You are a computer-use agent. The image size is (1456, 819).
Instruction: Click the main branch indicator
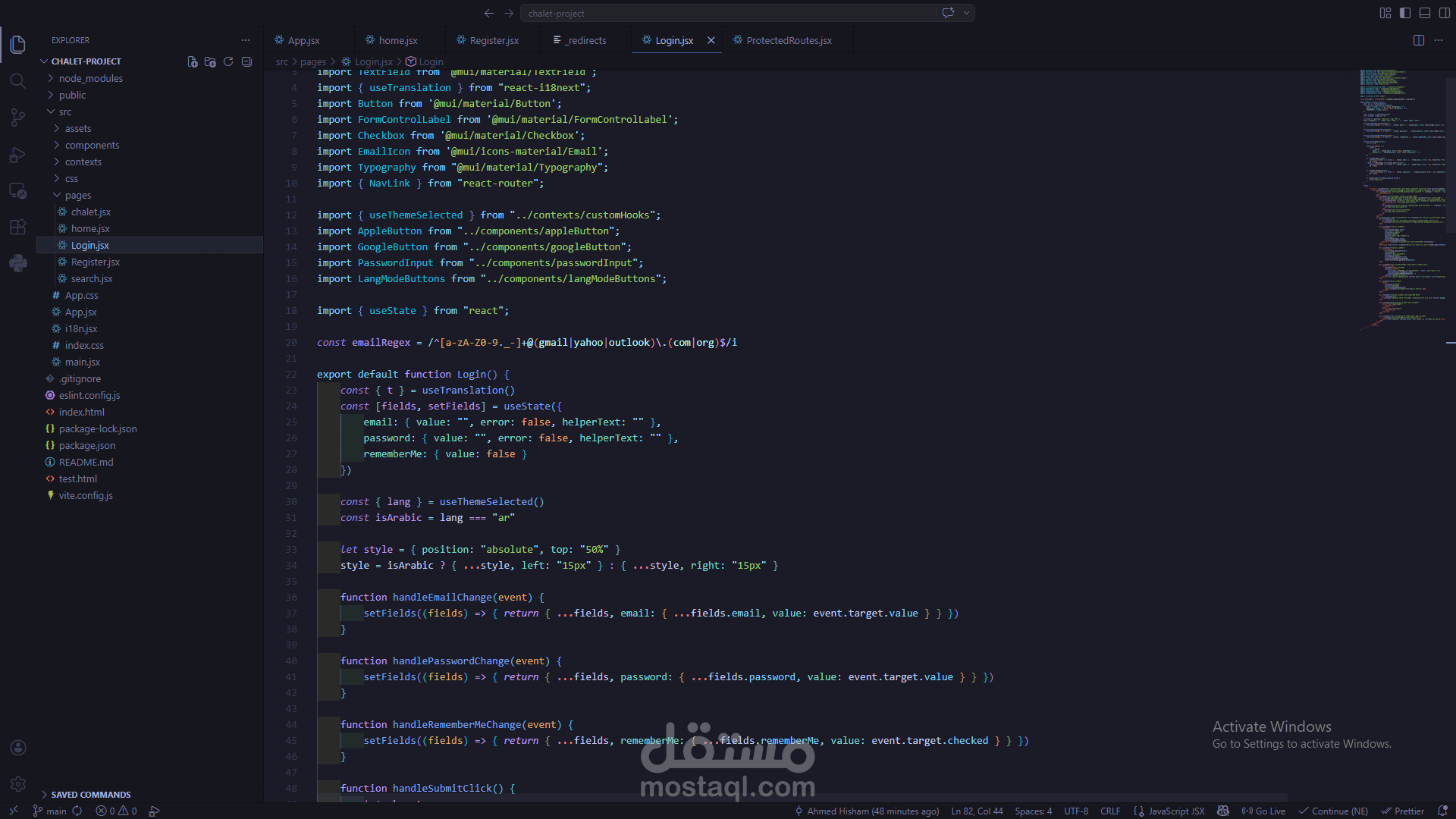pyautogui.click(x=49, y=811)
